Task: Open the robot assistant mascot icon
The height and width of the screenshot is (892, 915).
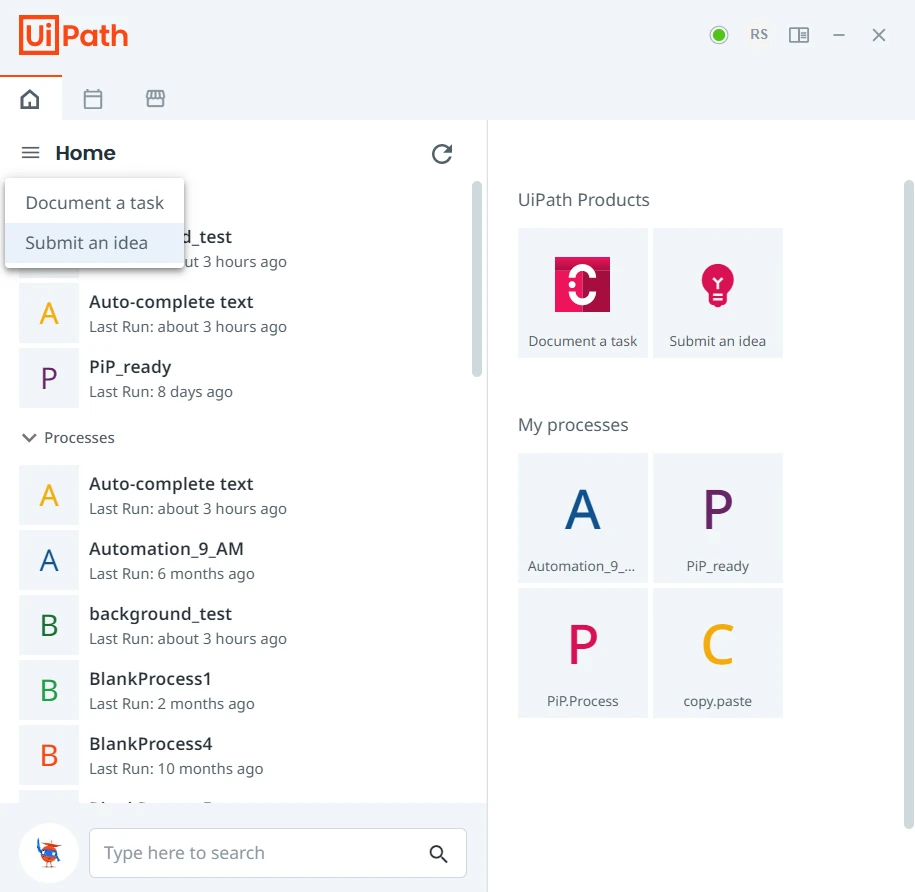Action: coord(49,852)
